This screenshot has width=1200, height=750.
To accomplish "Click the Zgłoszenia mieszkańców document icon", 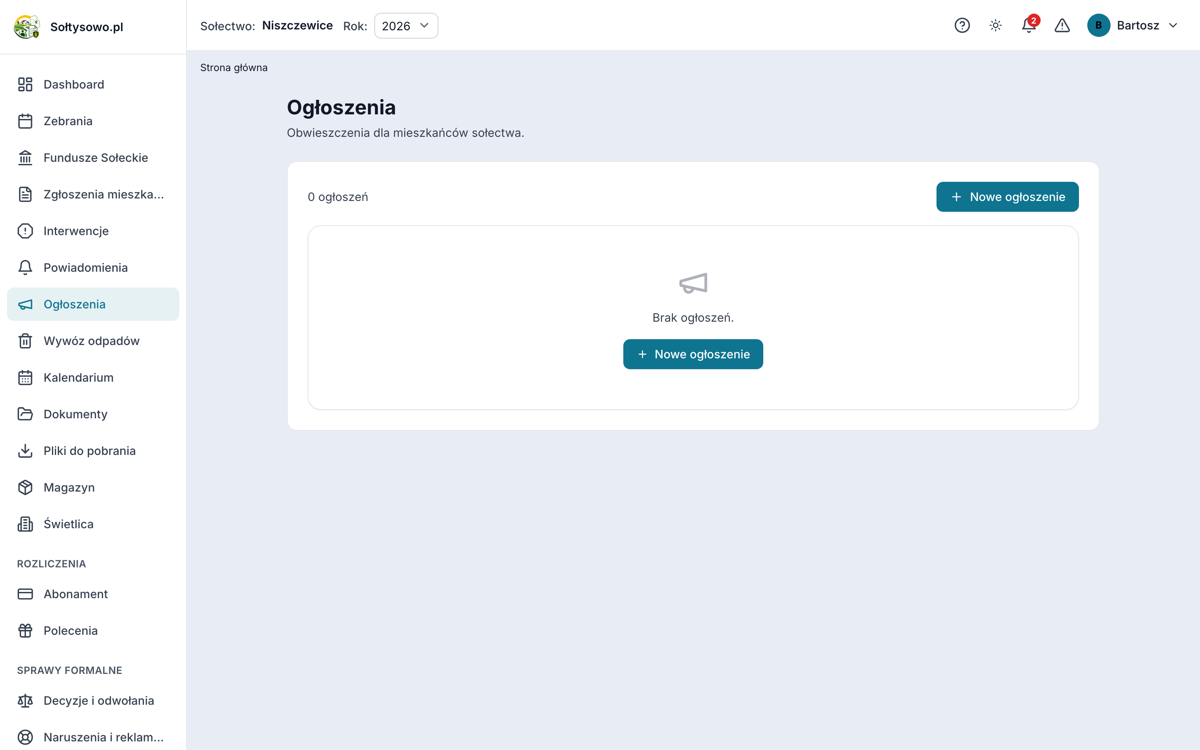I will point(25,194).
